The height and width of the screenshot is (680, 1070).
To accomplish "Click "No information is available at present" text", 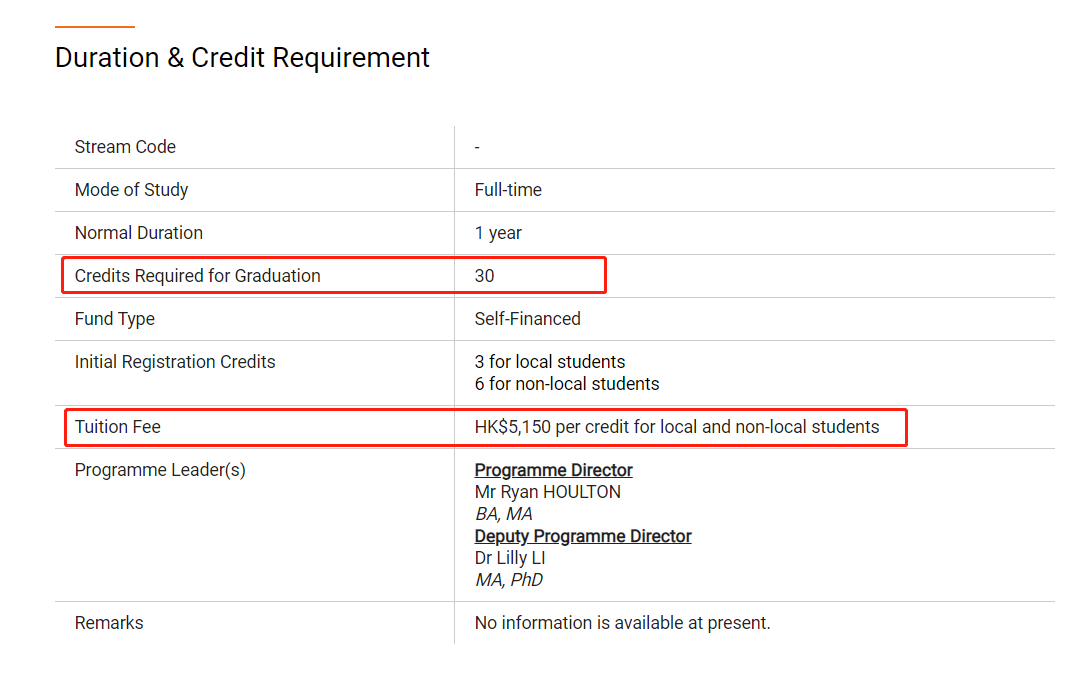I will click(622, 623).
